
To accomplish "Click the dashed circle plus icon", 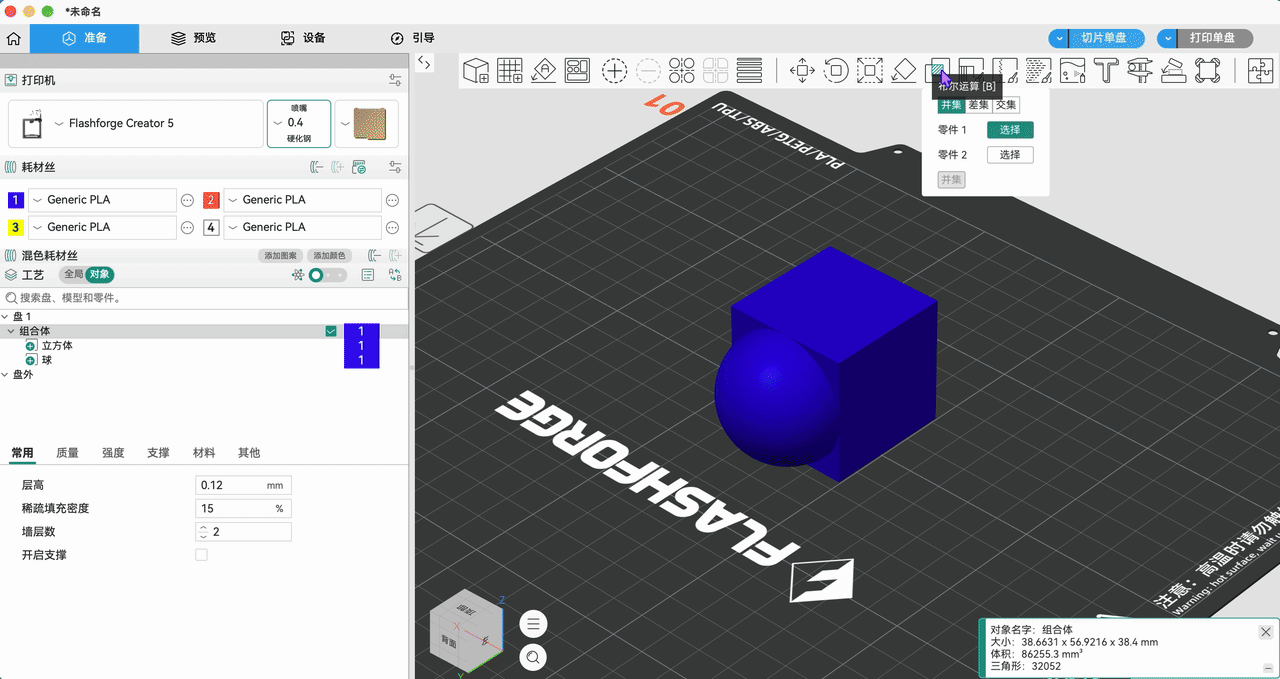I will coord(614,70).
